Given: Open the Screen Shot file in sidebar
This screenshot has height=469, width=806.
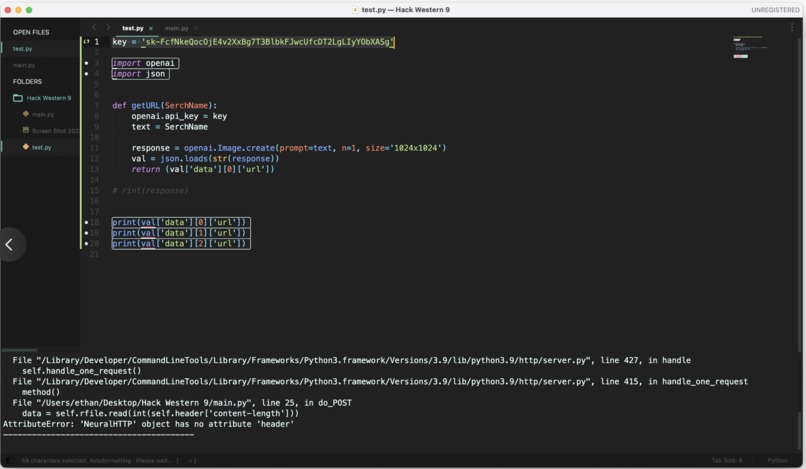Looking at the screenshot, I should pos(56,131).
